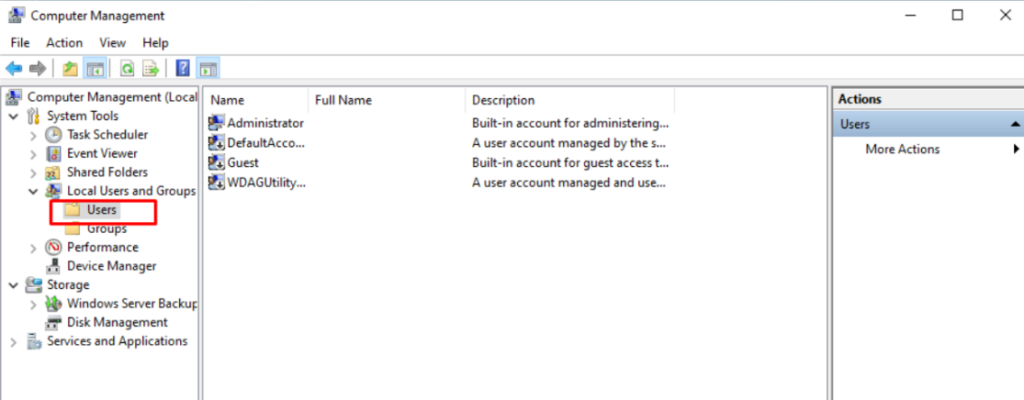
Task: Select the Groups label in the tree
Action: (x=107, y=229)
